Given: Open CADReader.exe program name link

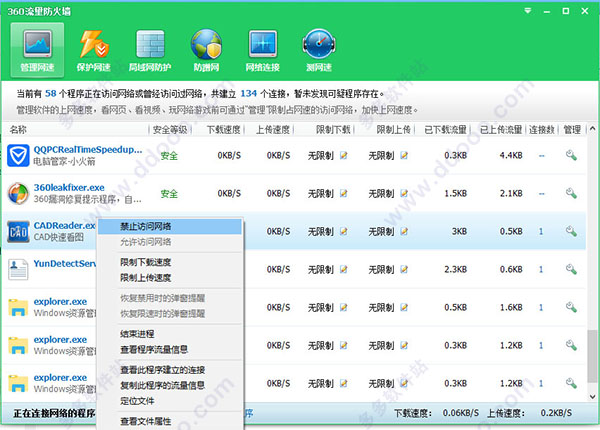Looking at the screenshot, I should [x=64, y=225].
